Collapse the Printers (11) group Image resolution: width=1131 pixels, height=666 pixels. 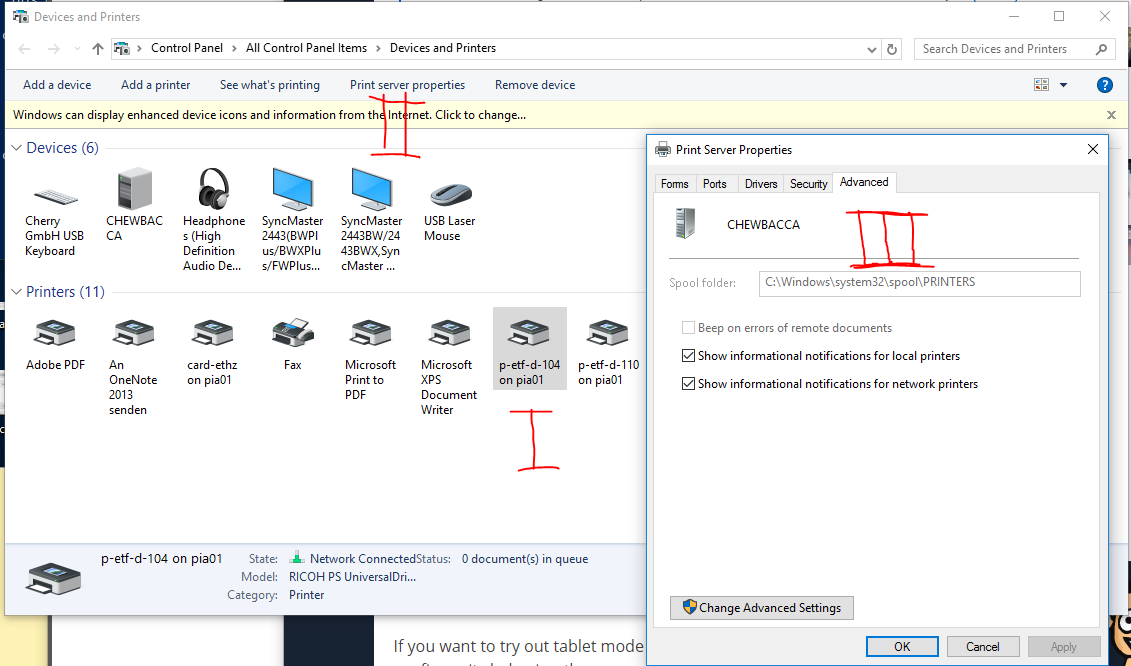pos(16,292)
